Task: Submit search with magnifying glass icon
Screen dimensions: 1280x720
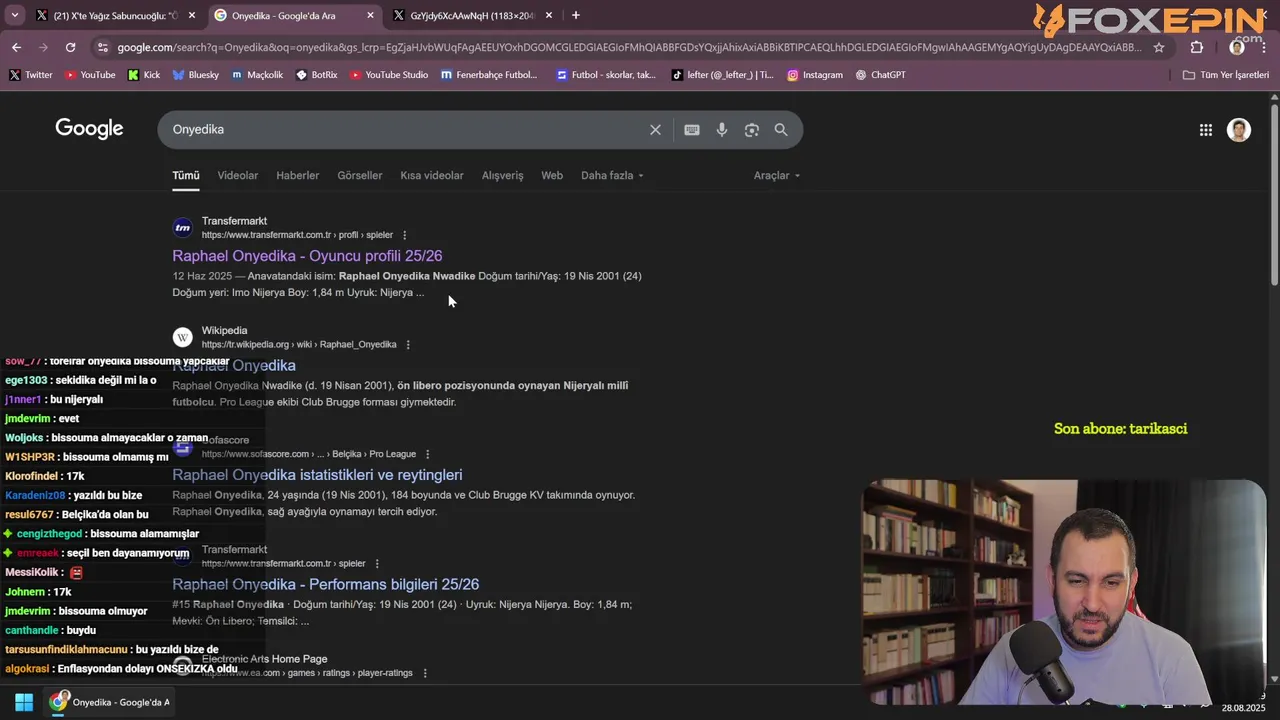Action: point(781,130)
